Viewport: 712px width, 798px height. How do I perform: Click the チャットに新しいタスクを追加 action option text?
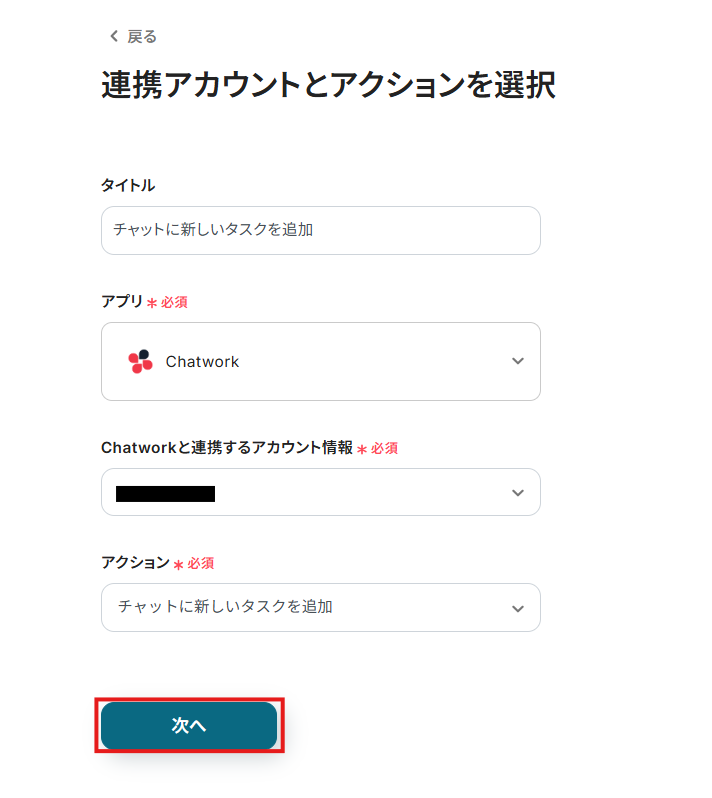point(225,607)
